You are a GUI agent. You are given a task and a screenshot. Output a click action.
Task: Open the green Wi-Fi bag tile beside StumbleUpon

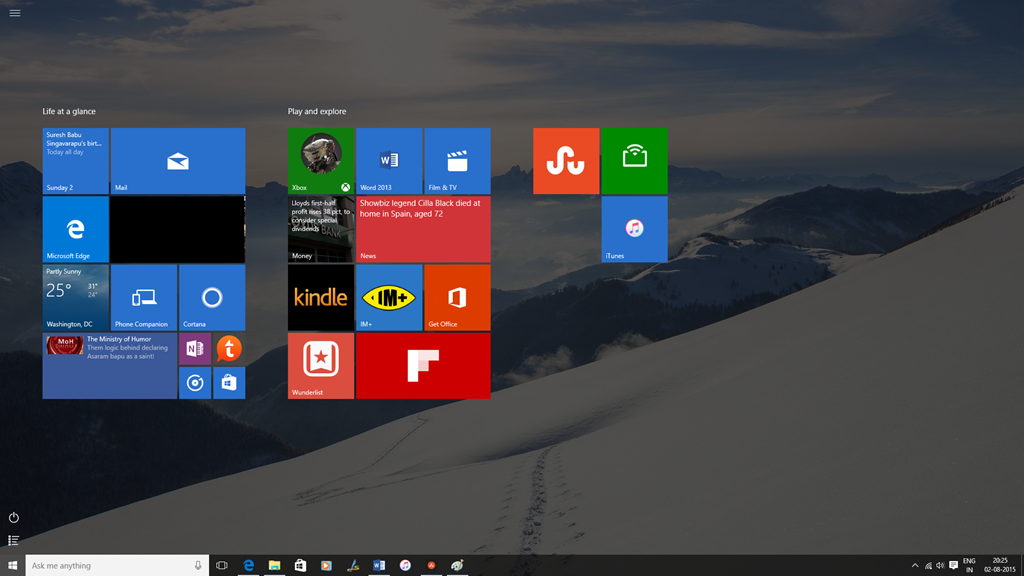[634, 161]
